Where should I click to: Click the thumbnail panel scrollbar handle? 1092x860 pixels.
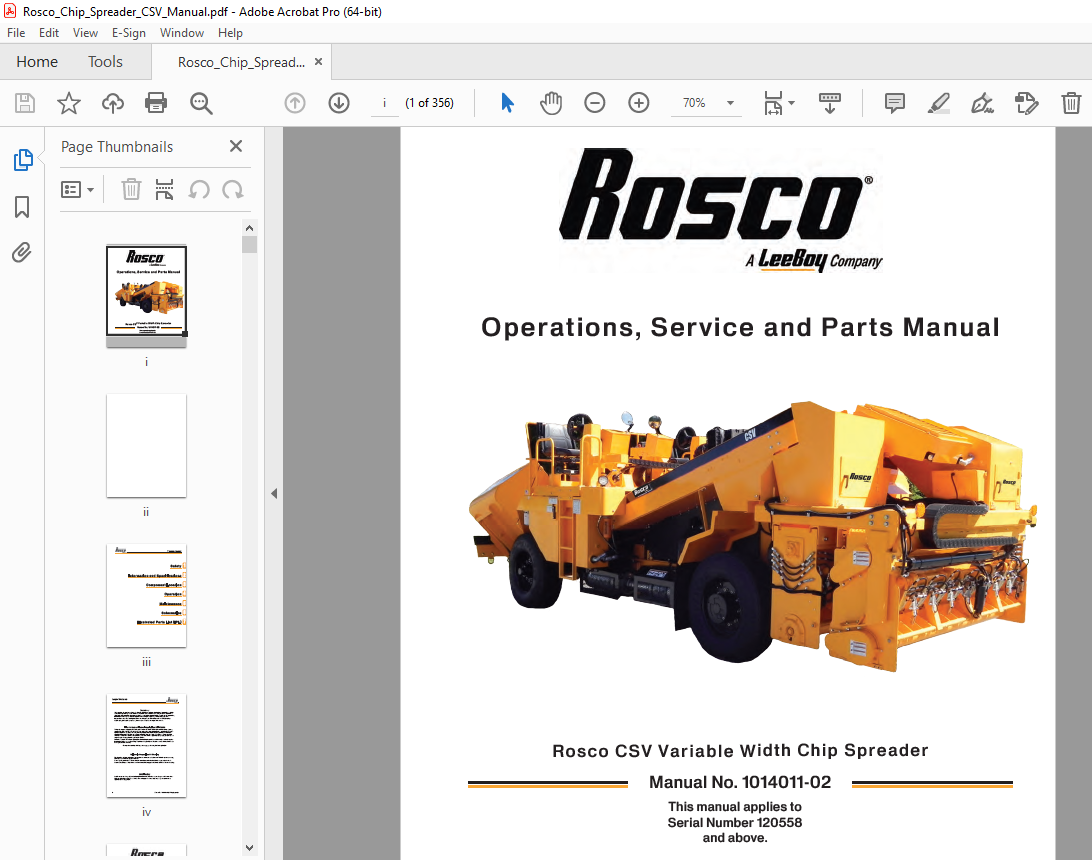(x=249, y=244)
